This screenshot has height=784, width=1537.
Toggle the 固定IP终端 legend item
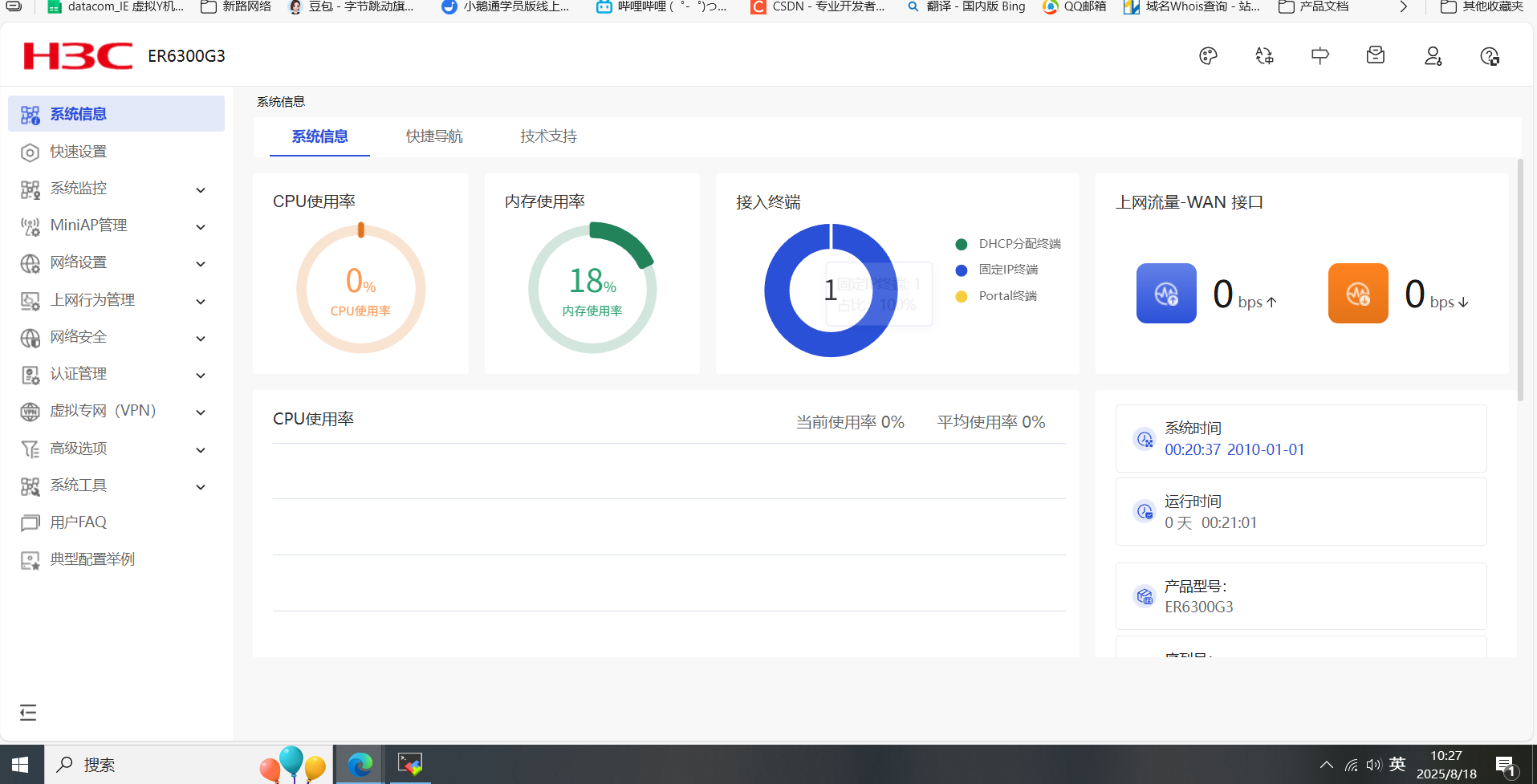click(962, 270)
